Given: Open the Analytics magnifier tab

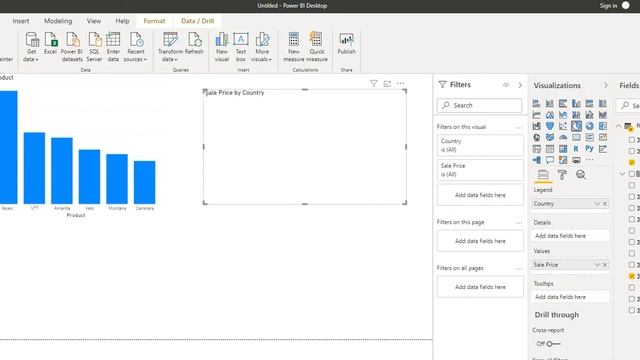Looking at the screenshot, I should 581,175.
